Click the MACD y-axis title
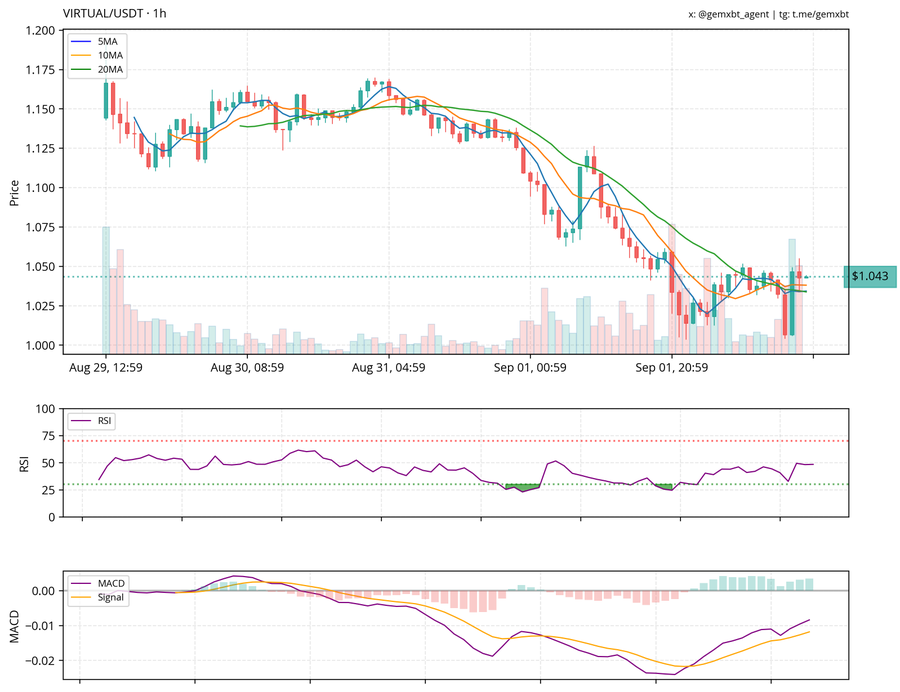Screen dimensions: 900x692 click(14, 626)
